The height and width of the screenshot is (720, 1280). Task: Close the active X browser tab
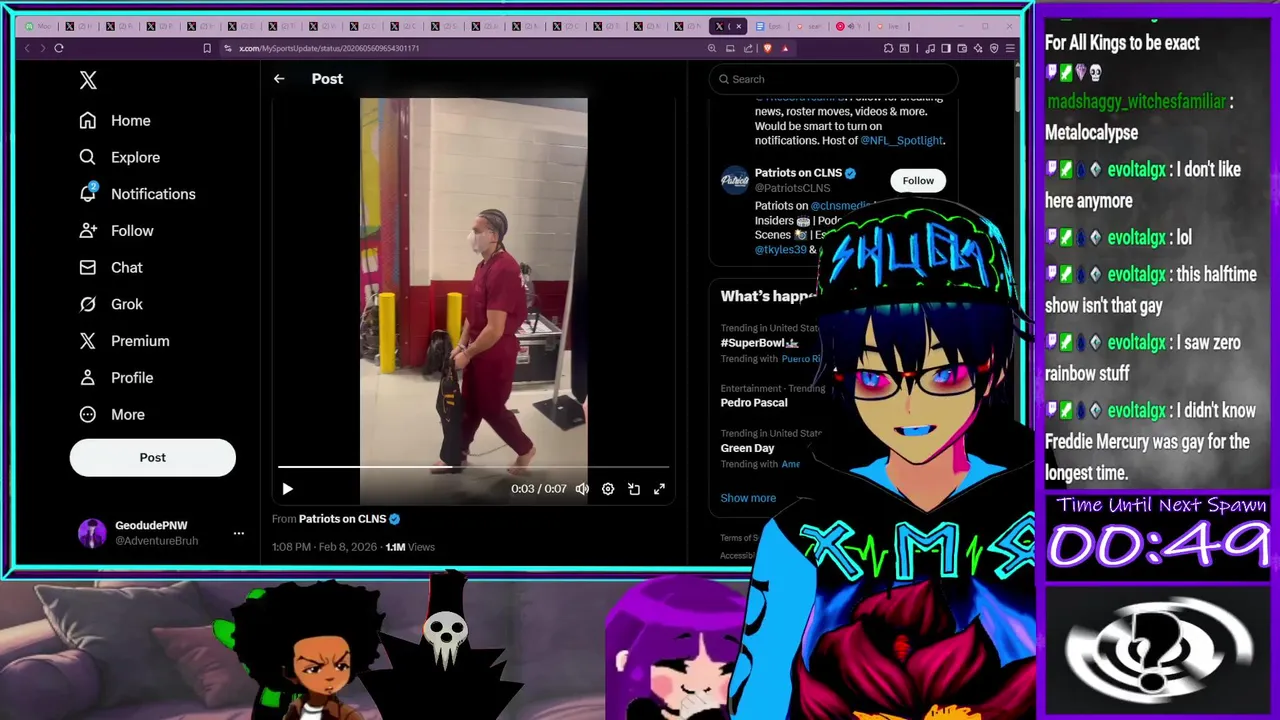click(740, 26)
